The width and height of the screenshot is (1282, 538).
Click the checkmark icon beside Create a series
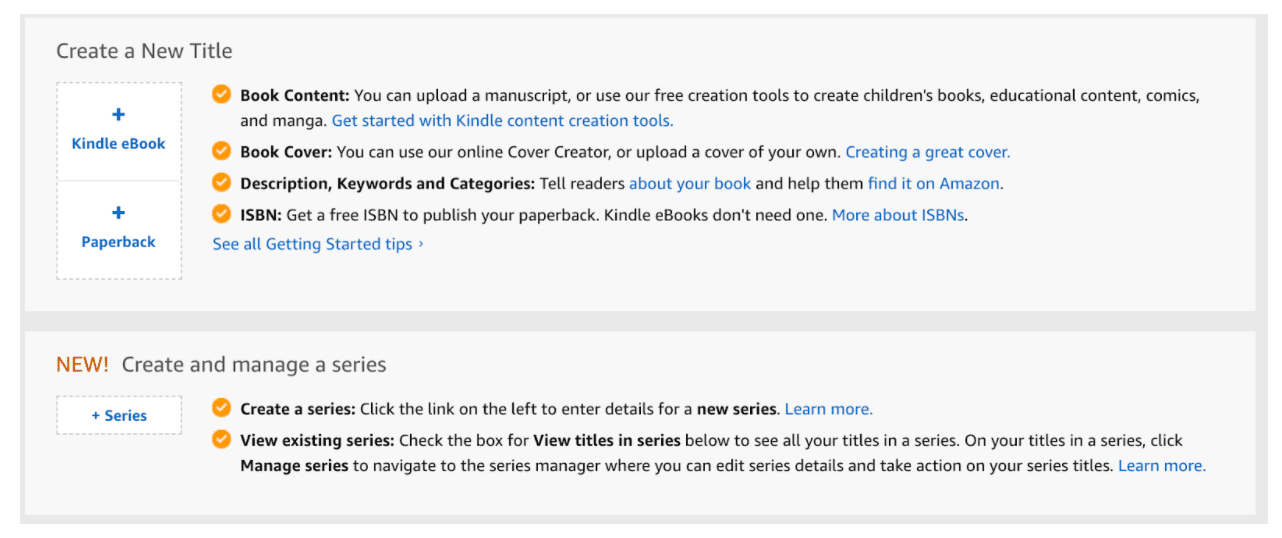click(x=221, y=408)
